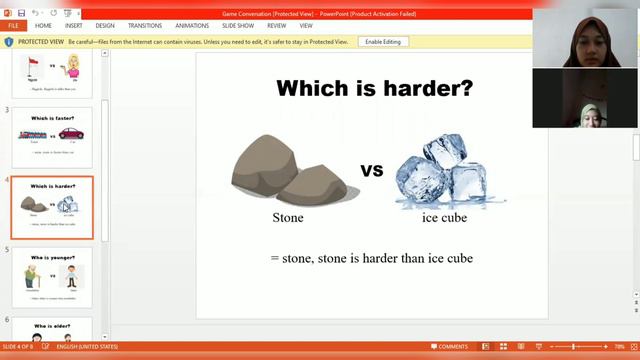Click the thumbnail pane scroll down arrow
Image resolution: width=640 pixels, height=360 pixels.
pyautogui.click(x=105, y=337)
